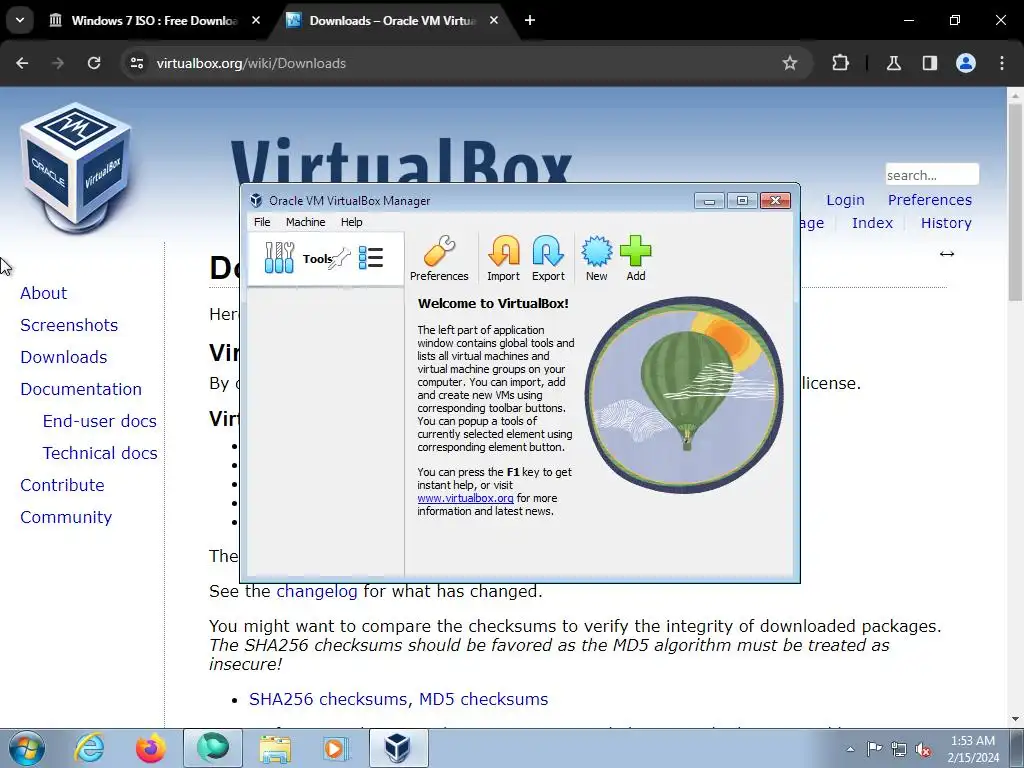Open the MD5 checksums link
The width and height of the screenshot is (1024, 768).
pyautogui.click(x=483, y=699)
